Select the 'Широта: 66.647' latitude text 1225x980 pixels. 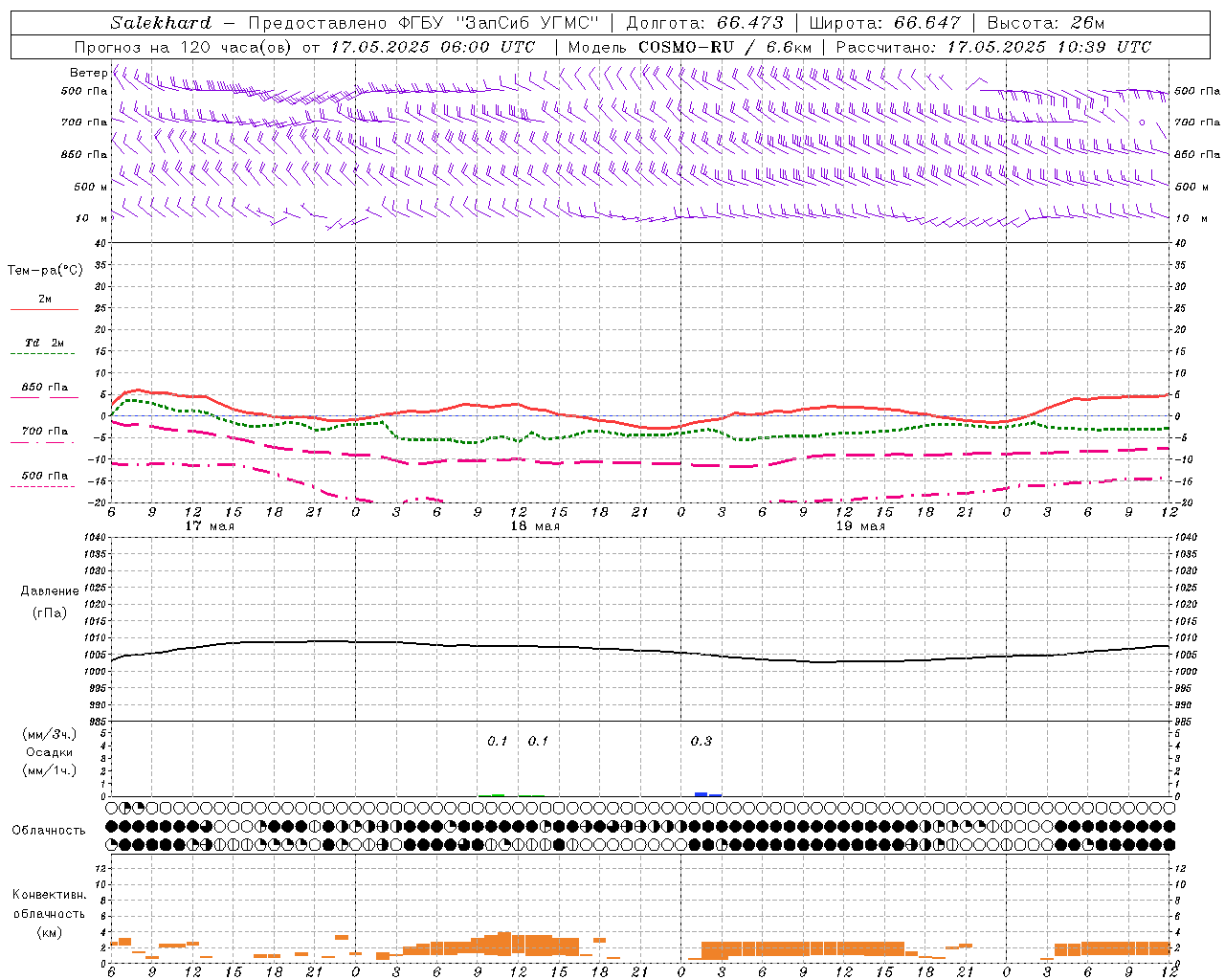884,23
